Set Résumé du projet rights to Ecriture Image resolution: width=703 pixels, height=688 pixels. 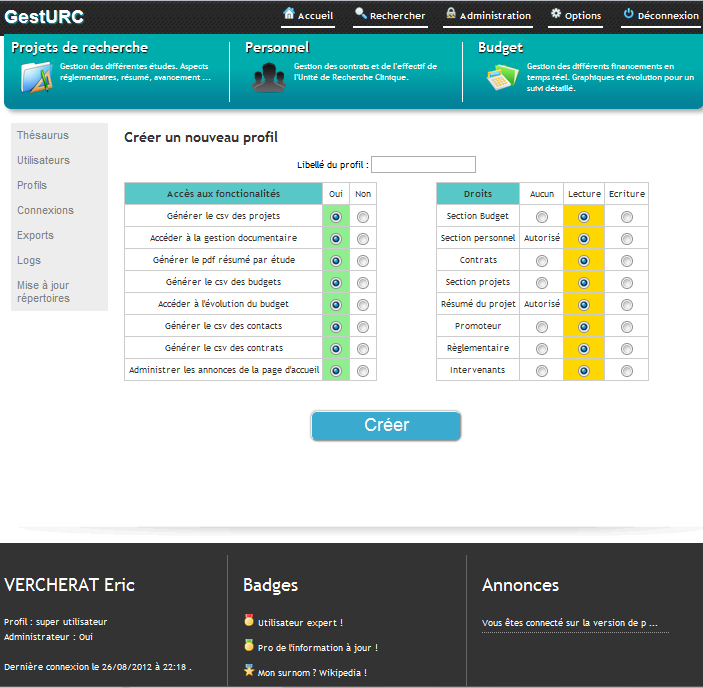627,305
